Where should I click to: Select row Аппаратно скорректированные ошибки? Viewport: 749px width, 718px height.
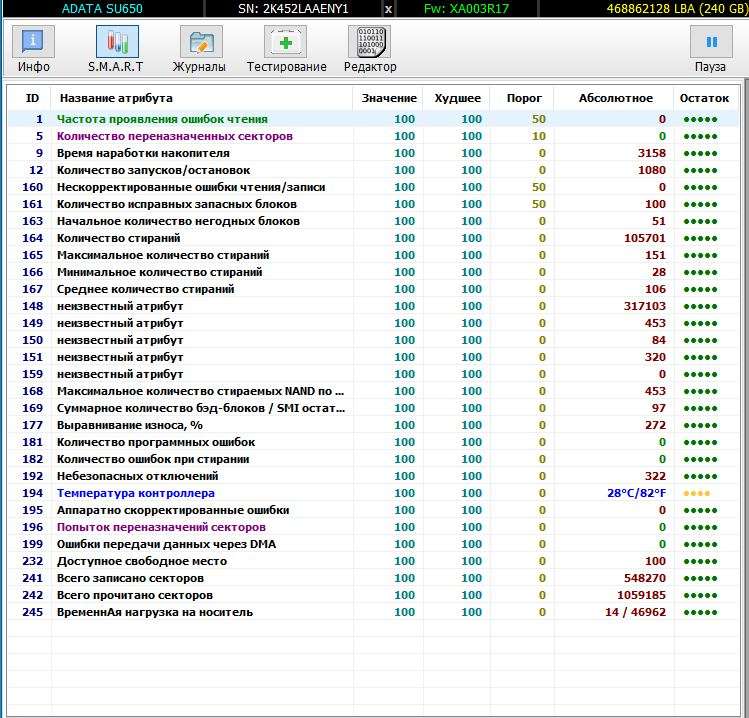click(373, 510)
